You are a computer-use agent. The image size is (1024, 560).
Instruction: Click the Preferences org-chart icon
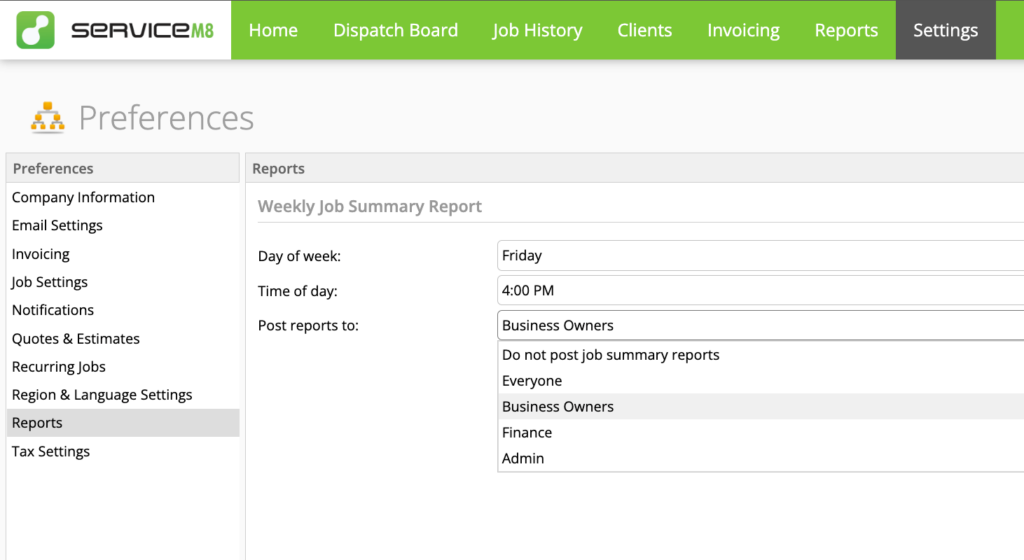click(x=47, y=118)
